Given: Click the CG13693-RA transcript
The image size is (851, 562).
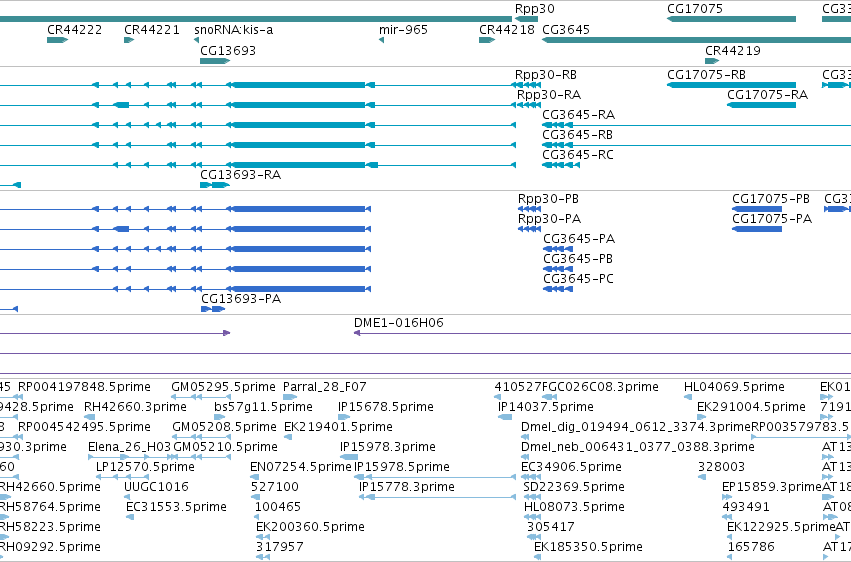Looking at the screenshot, I should tap(215, 185).
